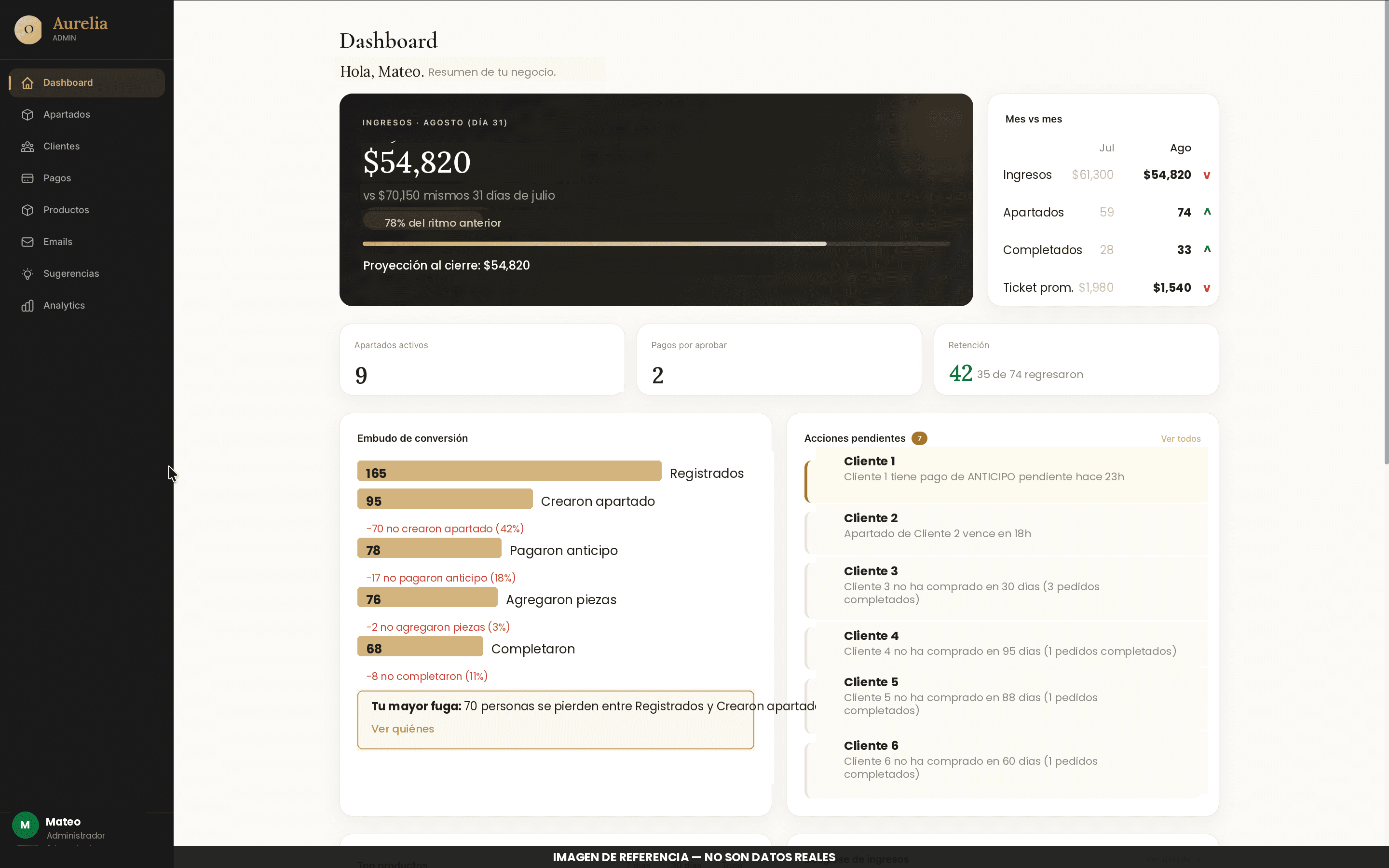Click the Clientes people icon
The width and height of the screenshot is (1389, 868).
(27, 147)
